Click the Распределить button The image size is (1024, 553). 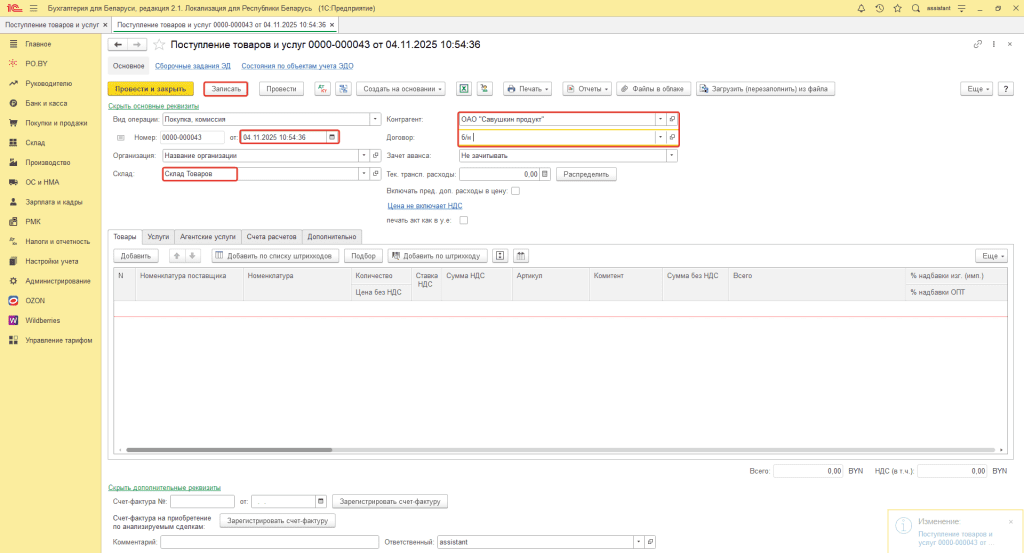tap(586, 174)
